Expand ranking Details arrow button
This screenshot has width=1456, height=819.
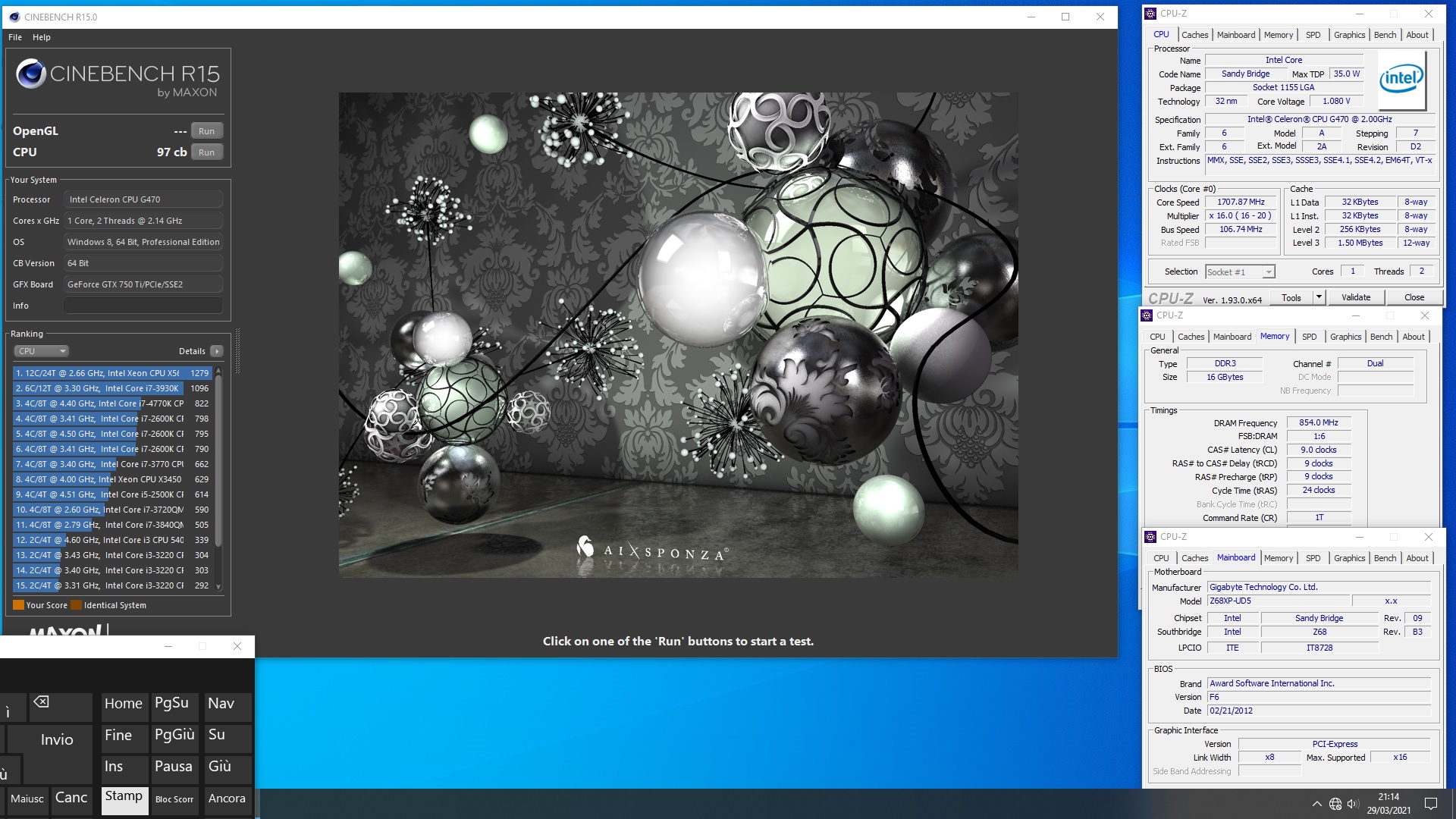[x=217, y=351]
